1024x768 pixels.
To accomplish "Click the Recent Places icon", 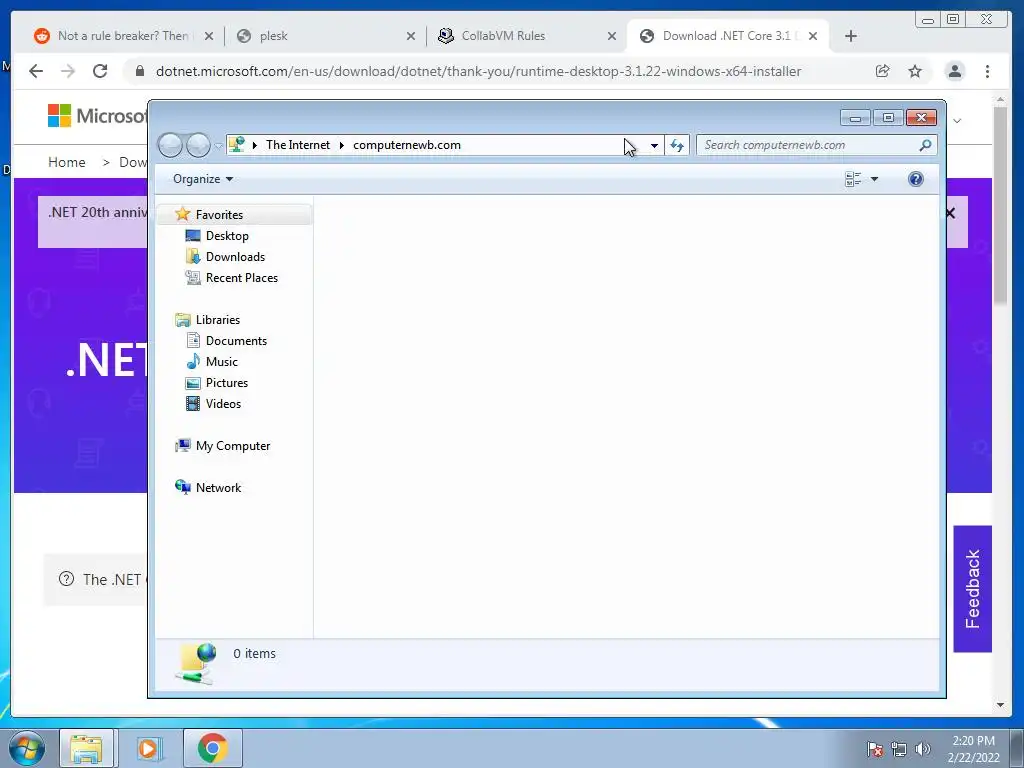I will pos(193,278).
